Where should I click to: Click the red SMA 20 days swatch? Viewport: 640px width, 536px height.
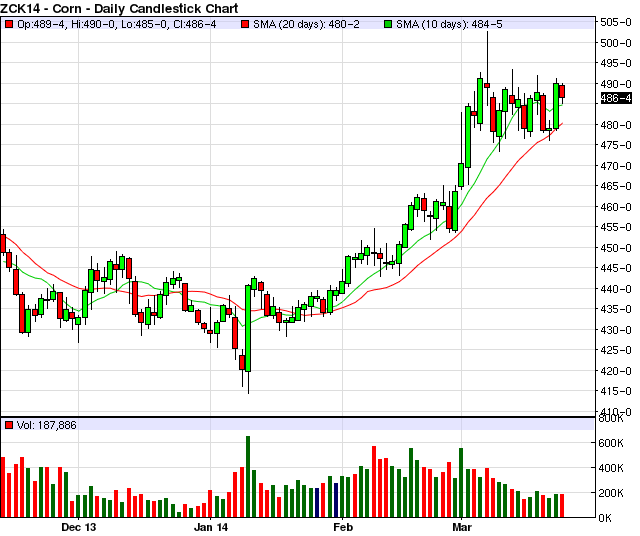click(x=245, y=24)
